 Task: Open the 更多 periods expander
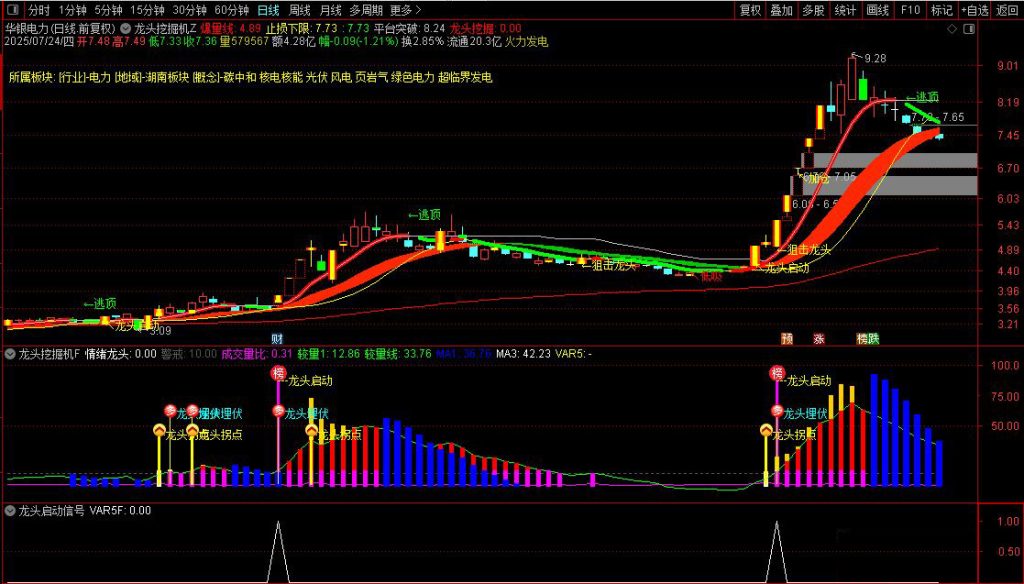coord(404,11)
